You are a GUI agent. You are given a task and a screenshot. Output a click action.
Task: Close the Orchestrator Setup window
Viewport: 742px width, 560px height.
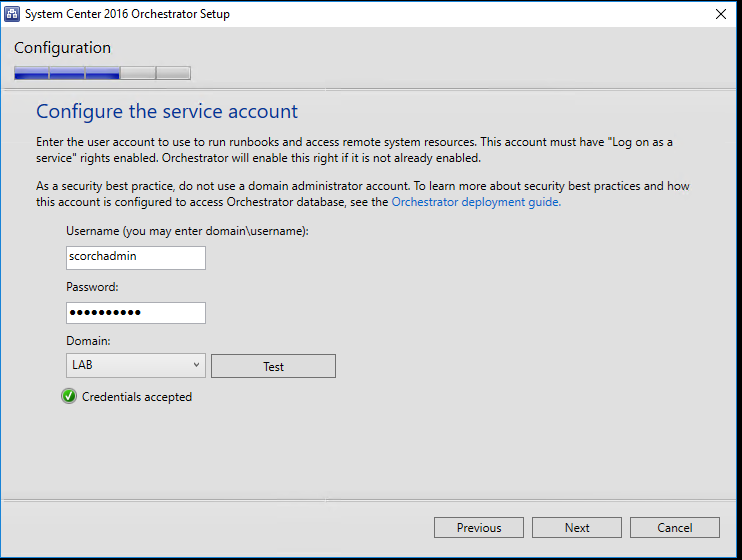[x=721, y=14]
